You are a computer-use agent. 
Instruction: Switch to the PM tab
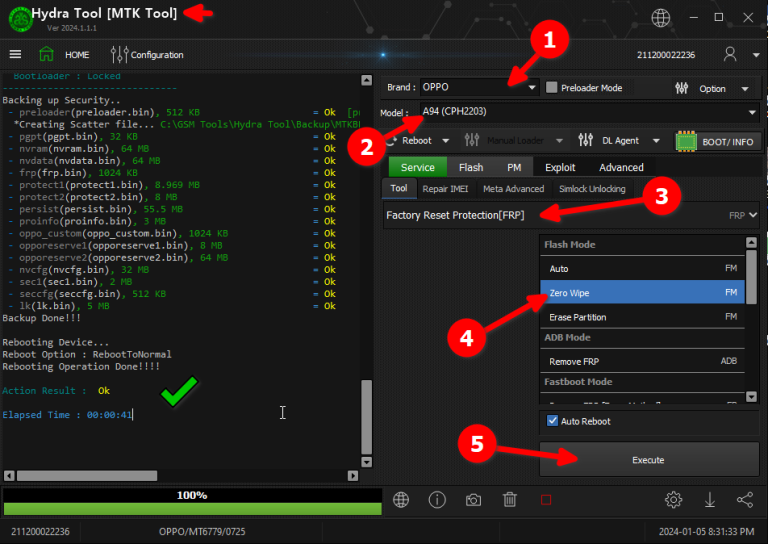514,167
